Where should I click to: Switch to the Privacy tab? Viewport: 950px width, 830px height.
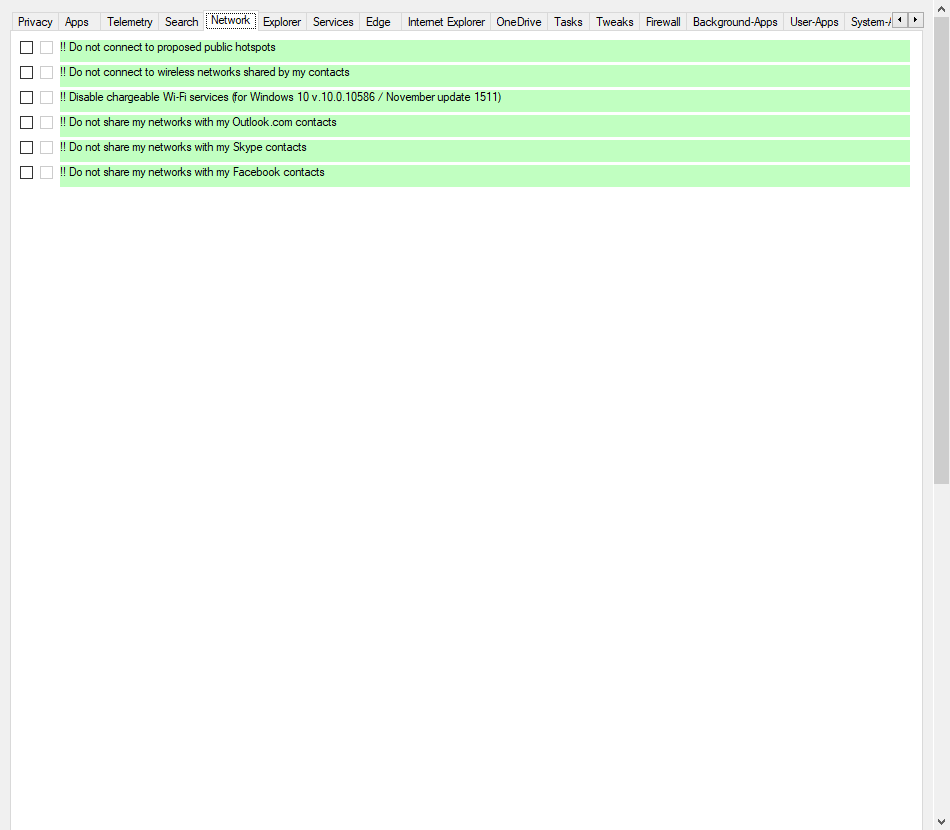coord(35,22)
